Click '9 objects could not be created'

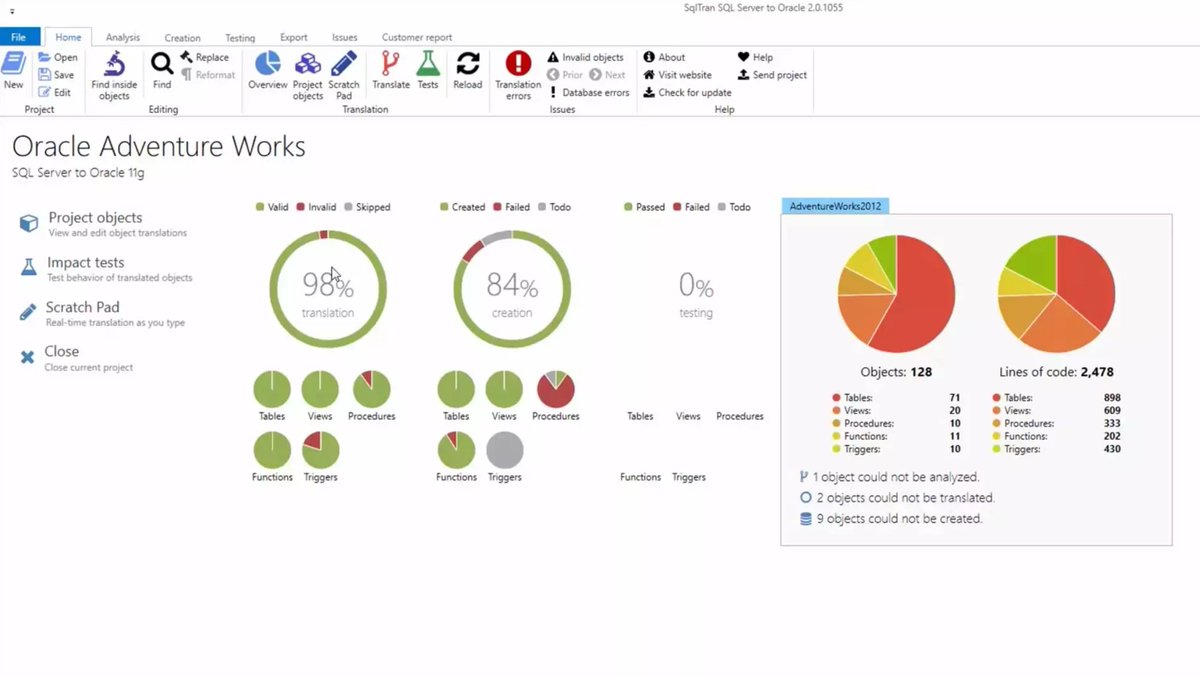[x=890, y=518]
